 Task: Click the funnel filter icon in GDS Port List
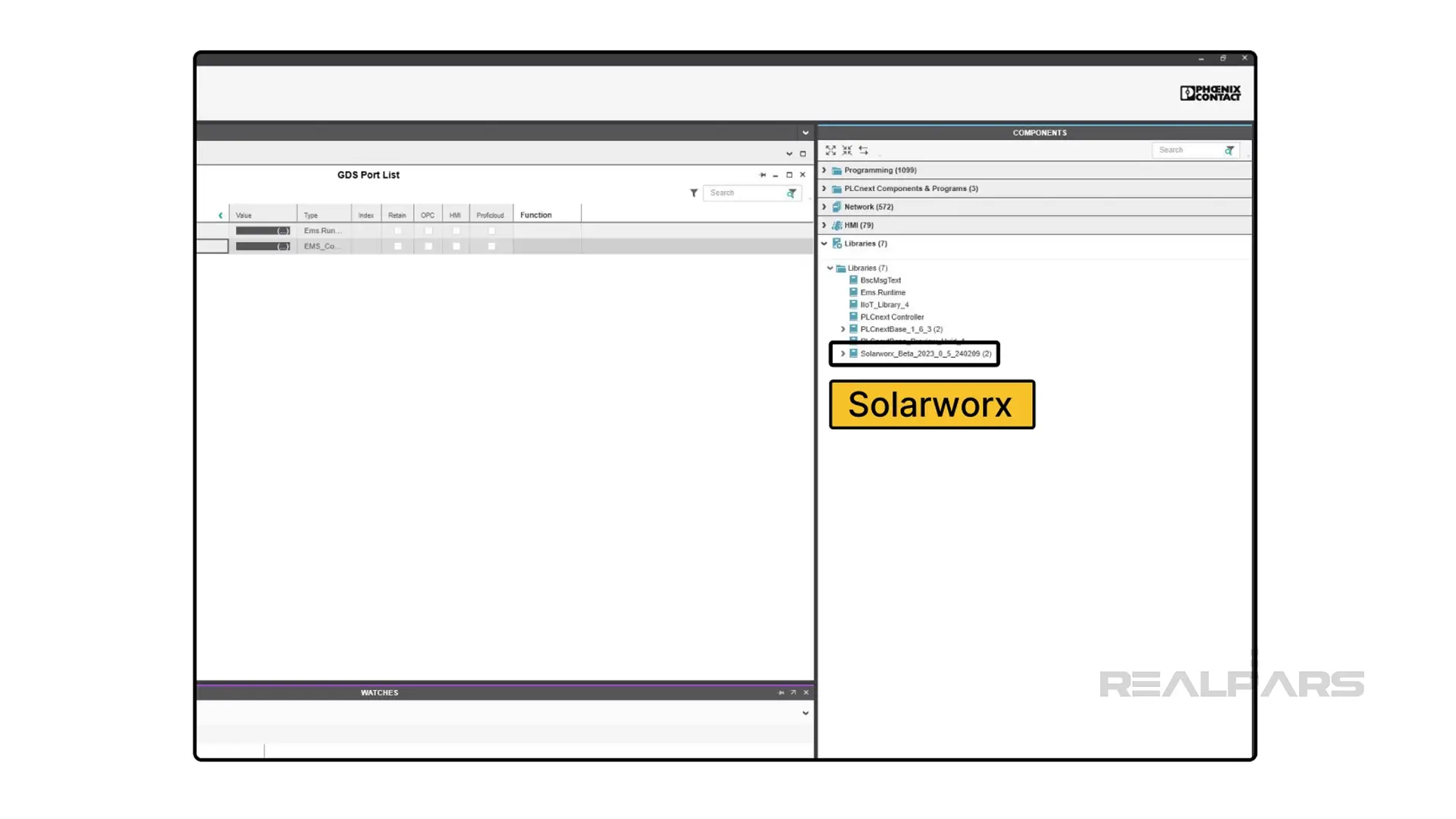[693, 193]
